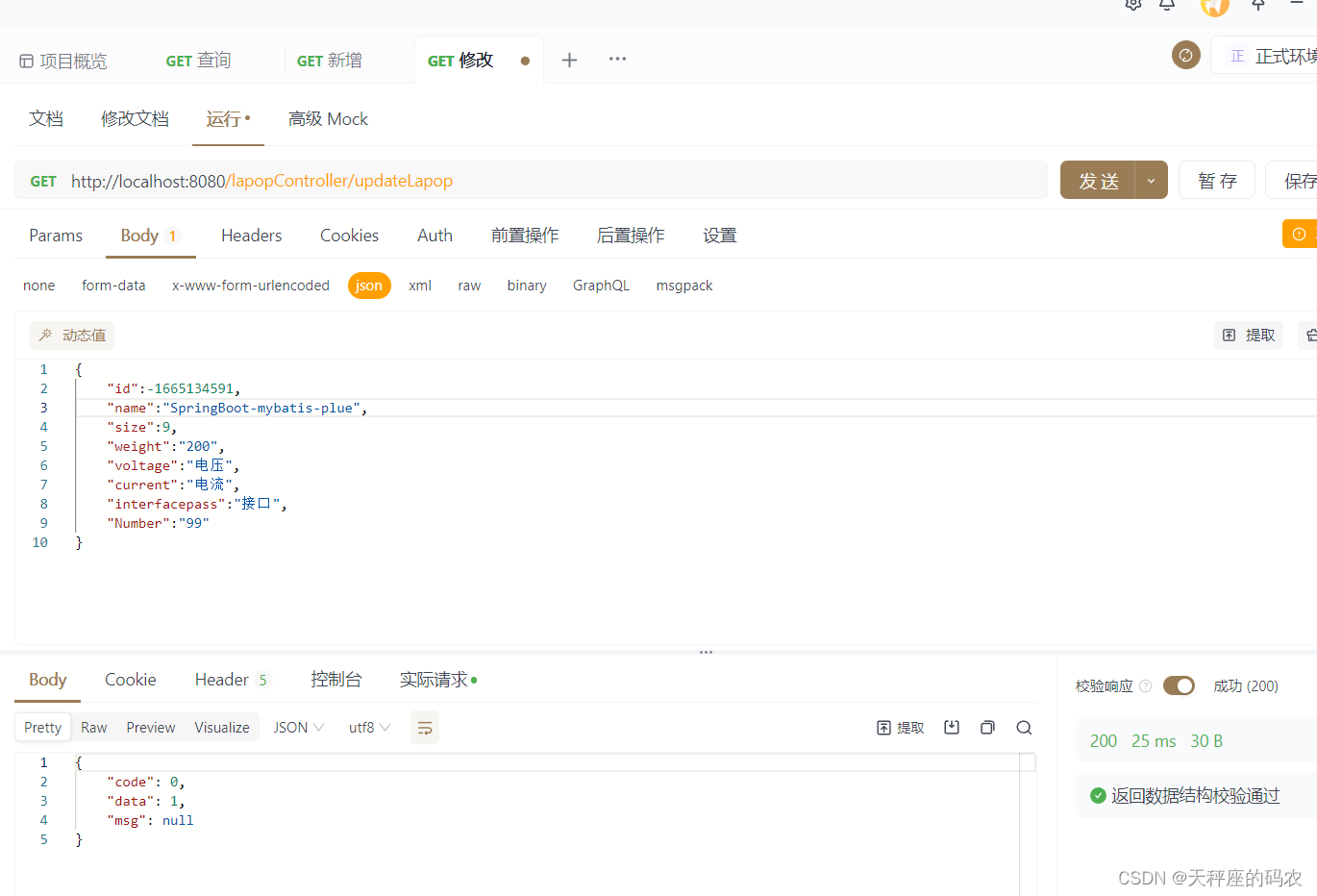
Task: Expand the send button dropdown arrow
Action: tap(1152, 181)
